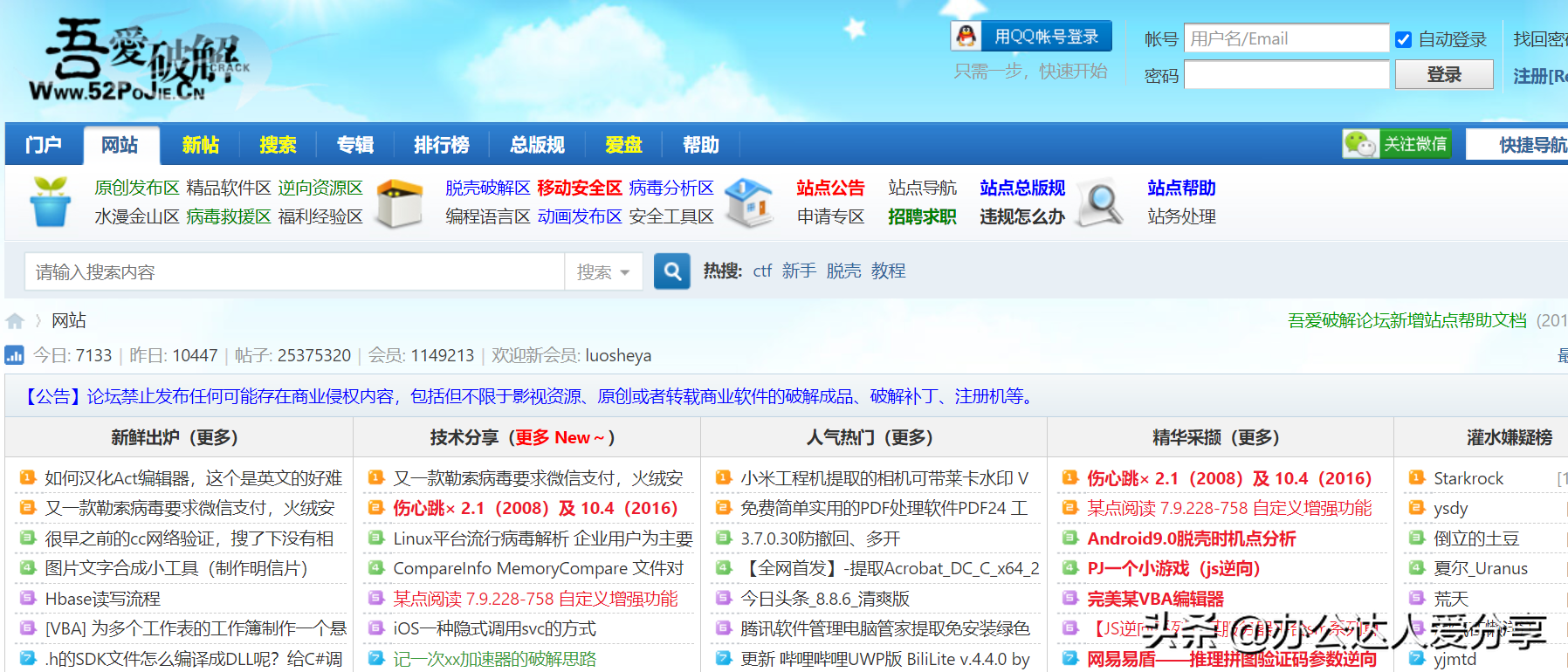Open post iOS一种隐式调用svc的方式
This screenshot has width=1568, height=672.
[x=495, y=628]
